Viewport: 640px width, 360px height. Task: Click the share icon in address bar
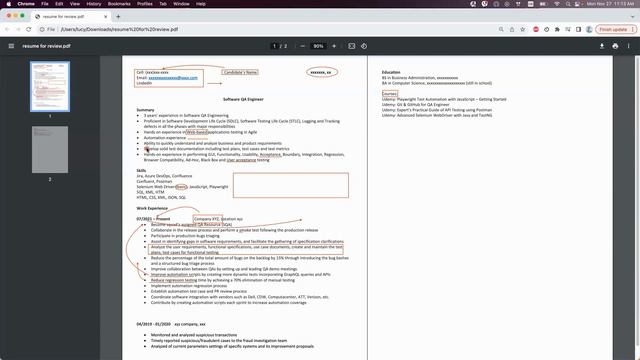[x=512, y=29]
